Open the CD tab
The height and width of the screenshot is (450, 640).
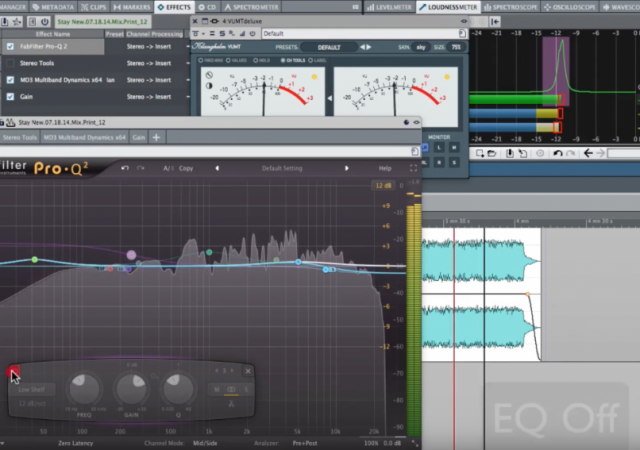(207, 7)
